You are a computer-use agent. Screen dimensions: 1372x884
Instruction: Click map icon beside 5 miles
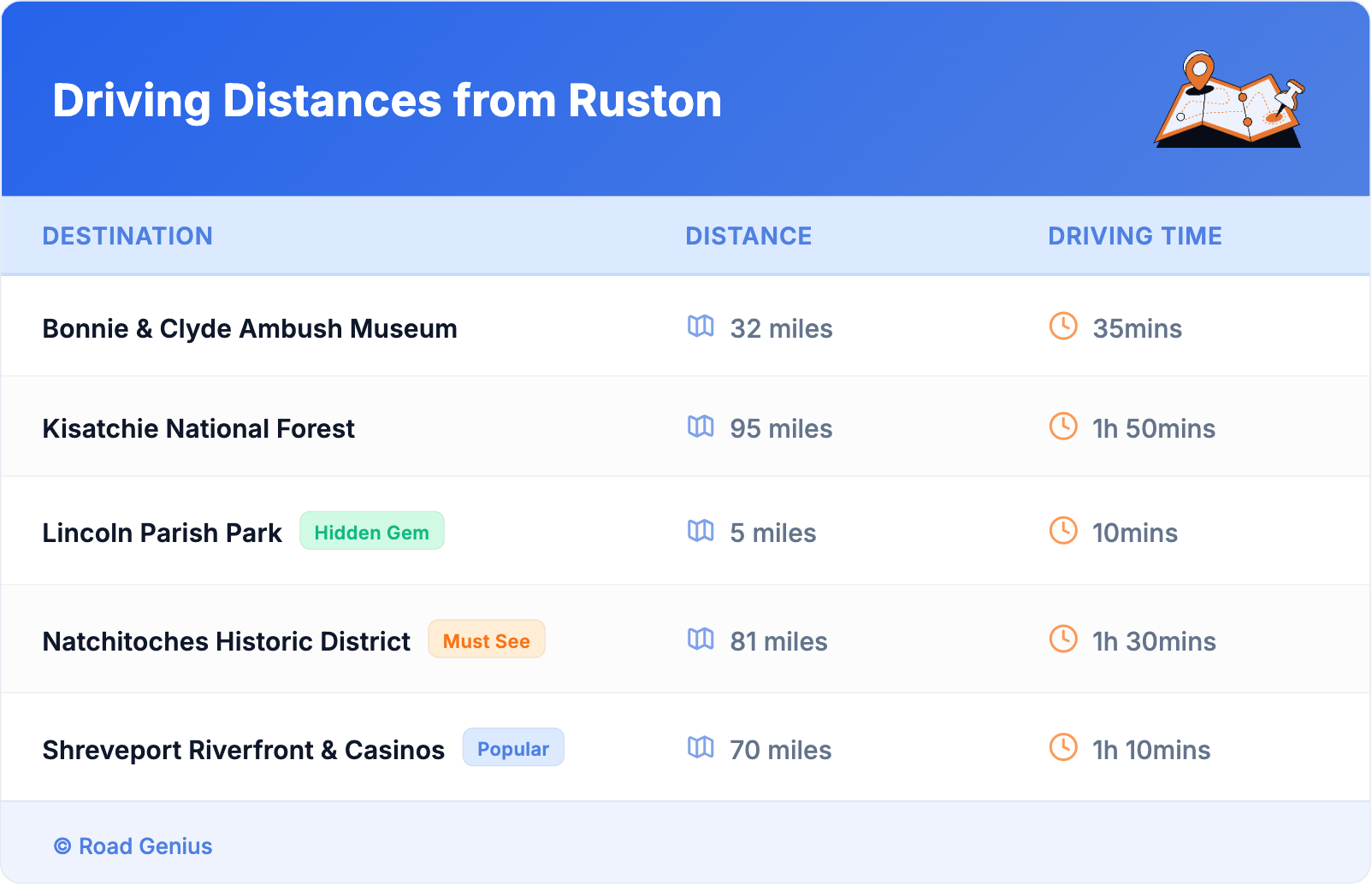(x=701, y=531)
